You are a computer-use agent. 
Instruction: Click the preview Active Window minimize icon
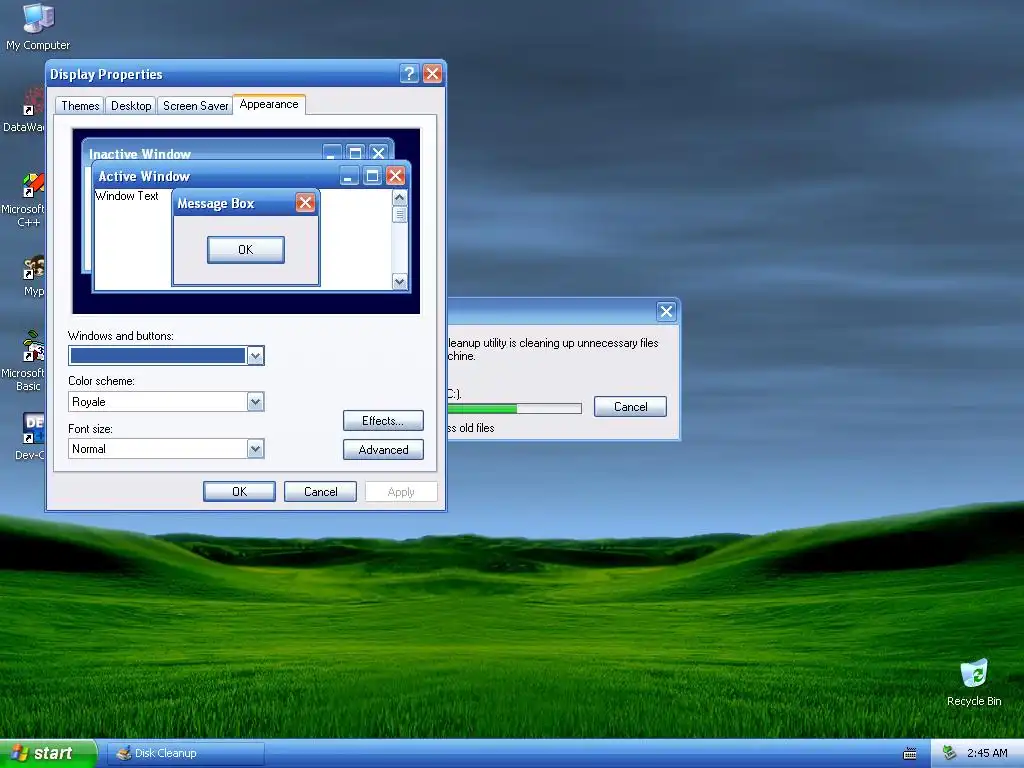[349, 176]
